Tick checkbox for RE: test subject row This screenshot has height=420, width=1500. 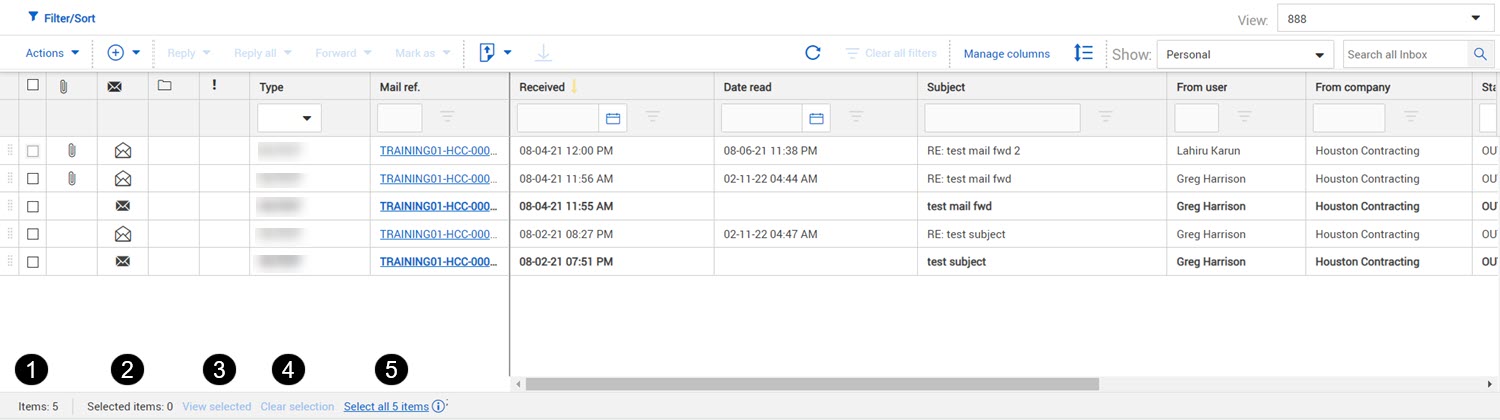click(33, 234)
